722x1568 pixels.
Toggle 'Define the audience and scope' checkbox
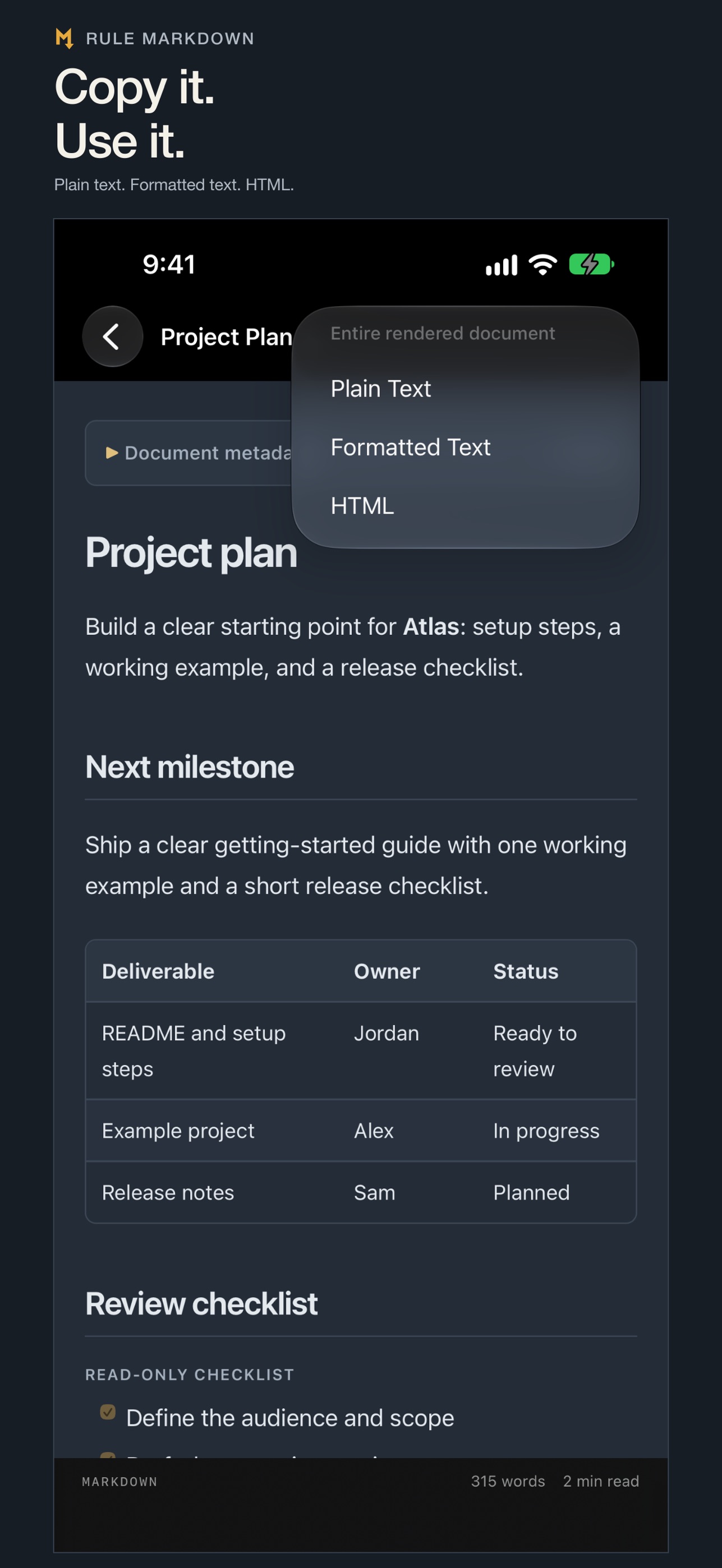tap(108, 1412)
